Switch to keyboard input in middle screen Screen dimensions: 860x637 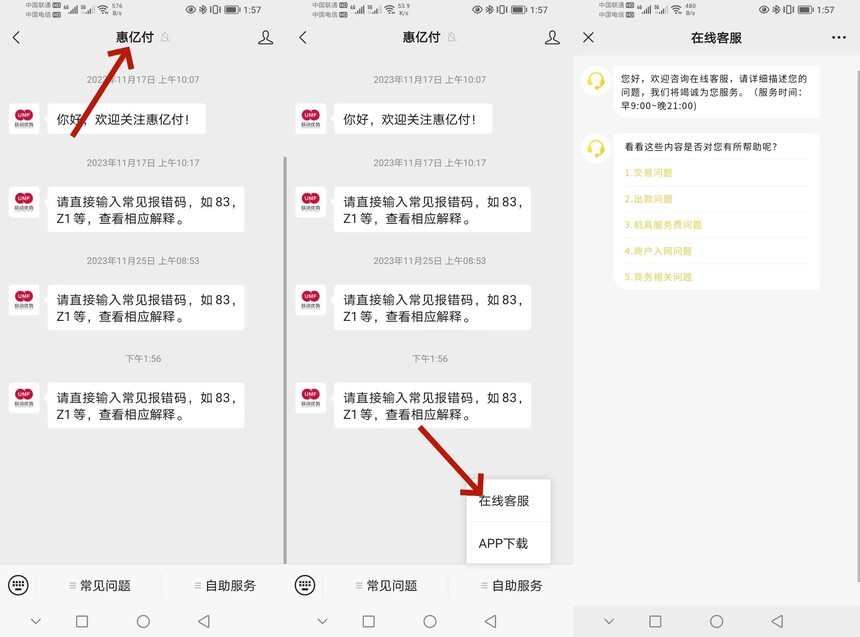pyautogui.click(x=305, y=585)
